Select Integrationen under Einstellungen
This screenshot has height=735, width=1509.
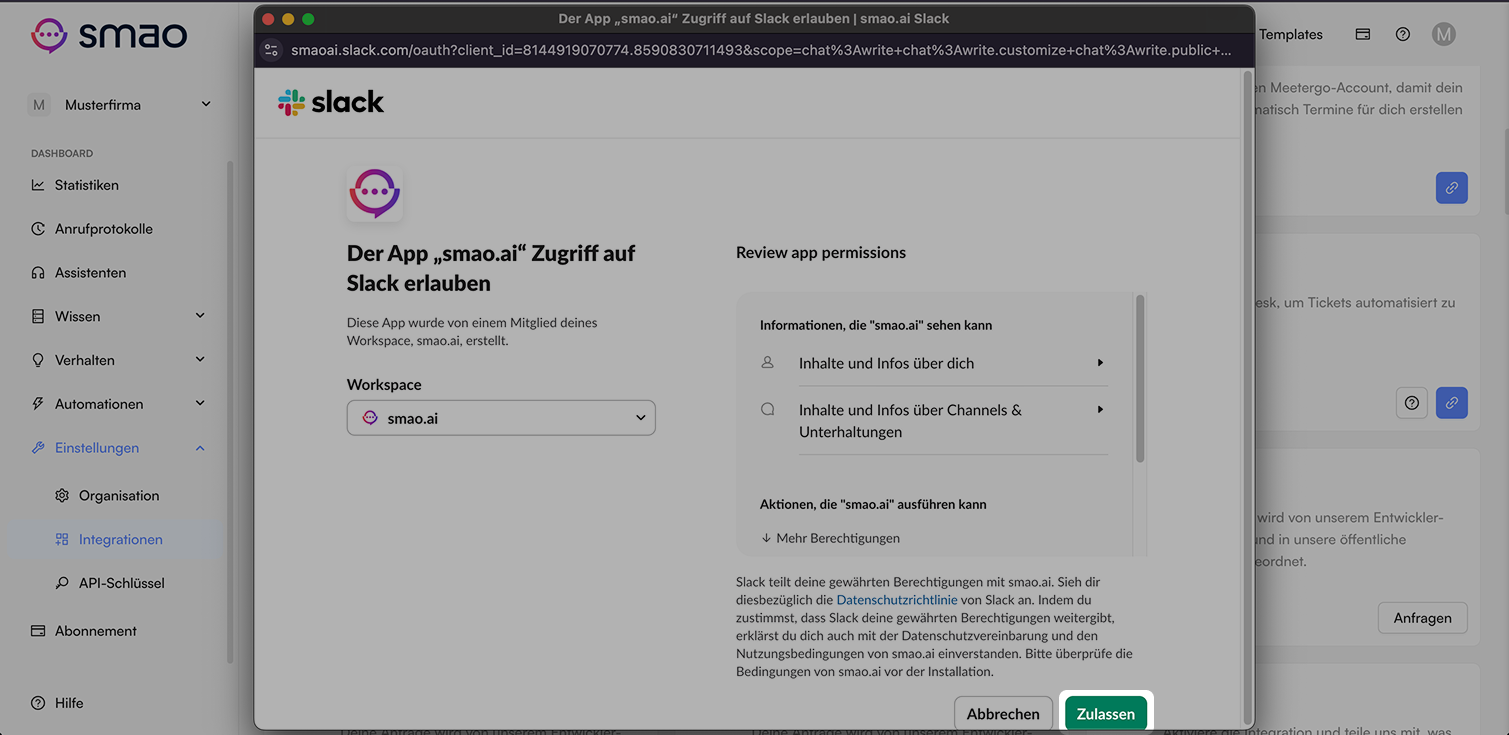point(120,539)
